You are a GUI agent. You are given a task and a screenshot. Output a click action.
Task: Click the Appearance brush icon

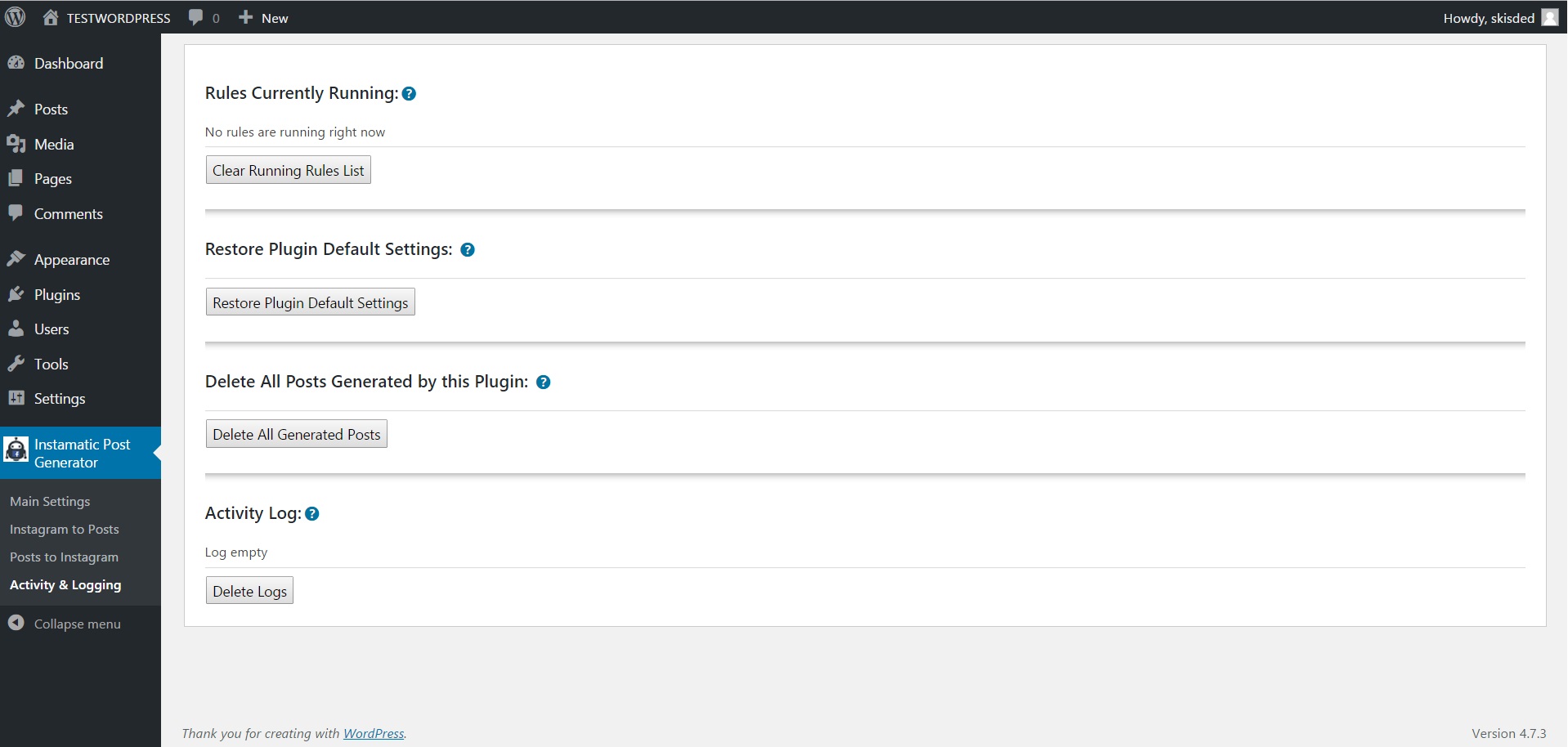17,258
